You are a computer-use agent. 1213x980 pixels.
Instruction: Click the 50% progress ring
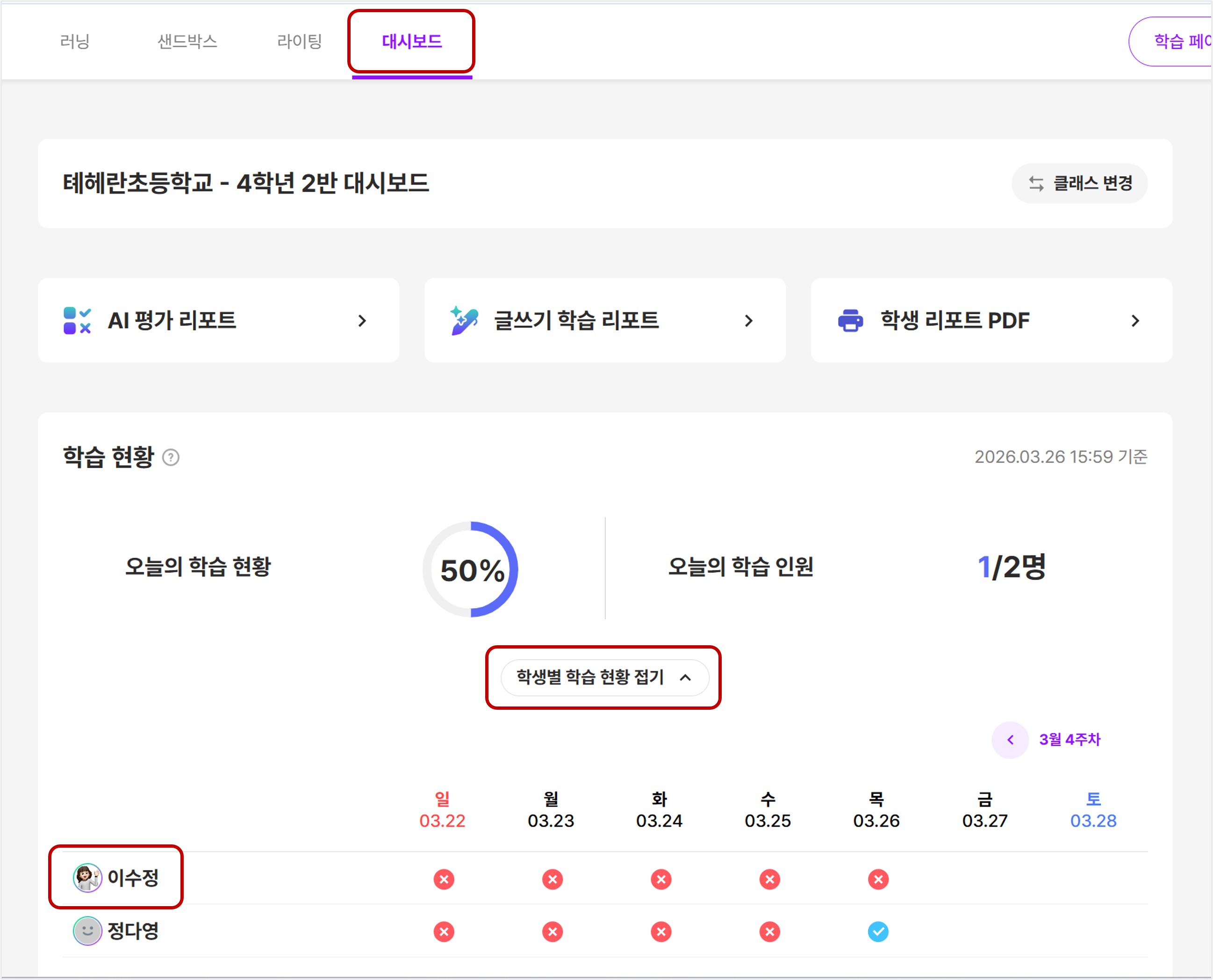[471, 569]
